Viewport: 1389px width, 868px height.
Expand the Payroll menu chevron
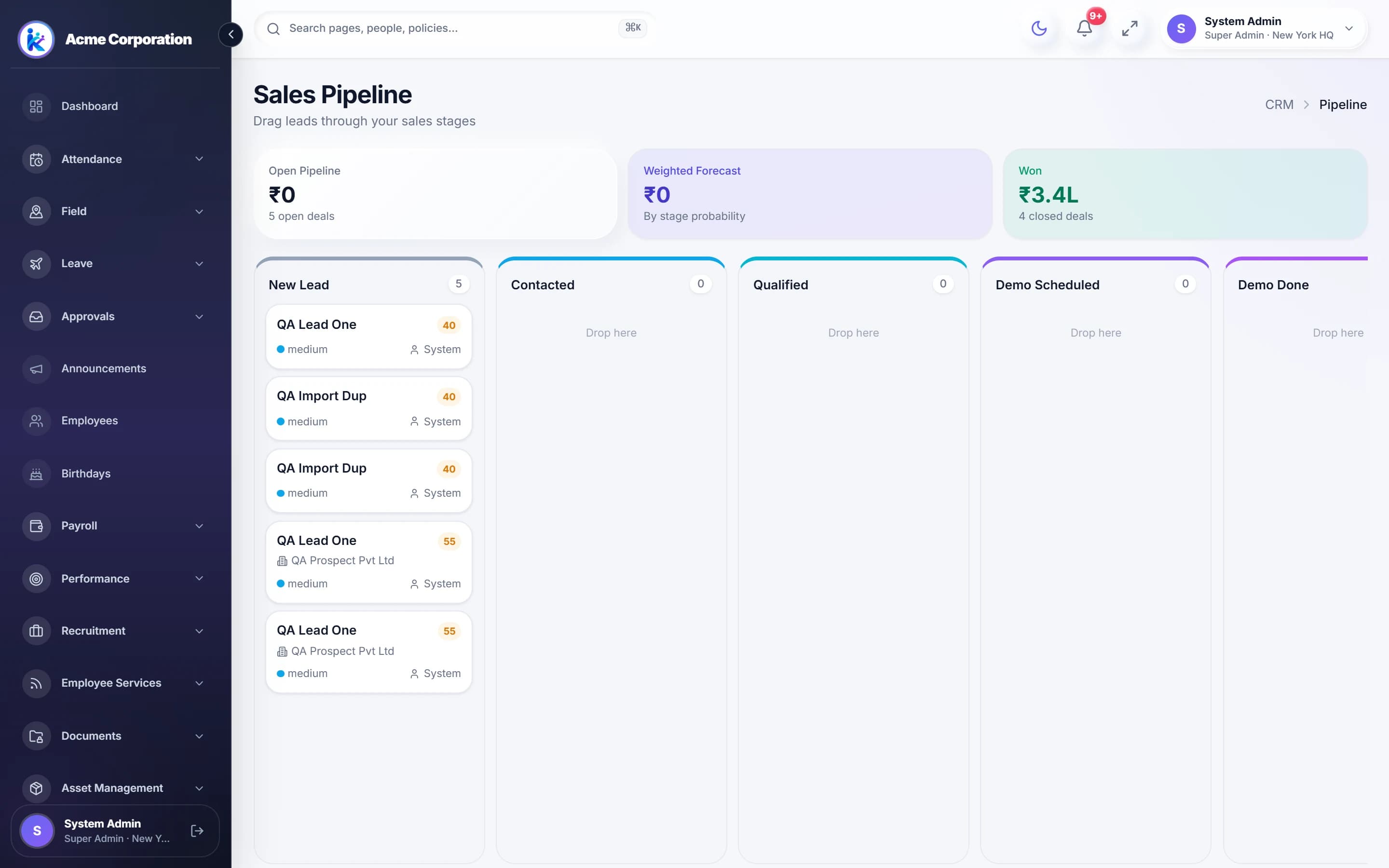tap(199, 526)
